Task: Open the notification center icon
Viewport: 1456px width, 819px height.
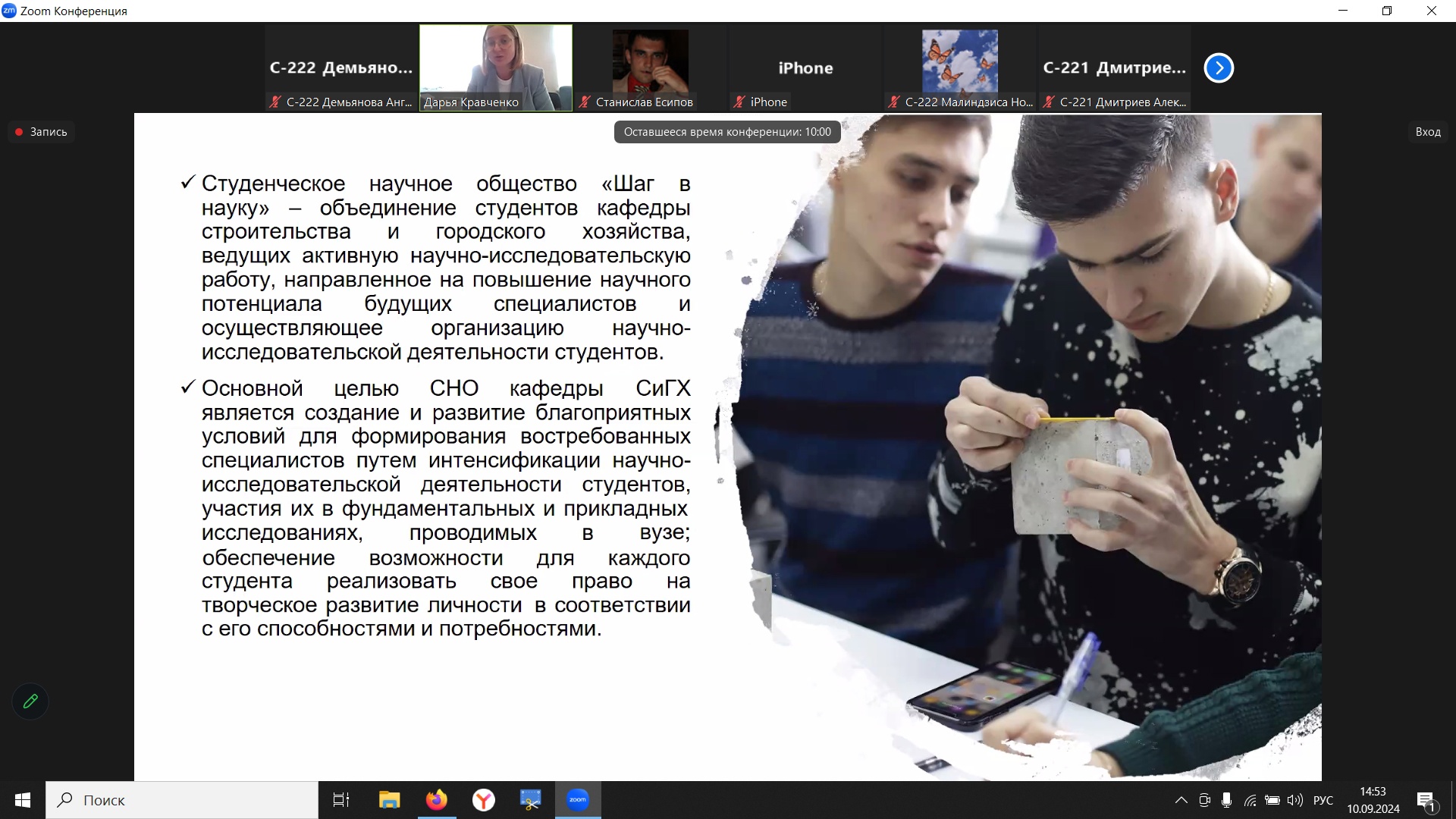Action: 1426,801
